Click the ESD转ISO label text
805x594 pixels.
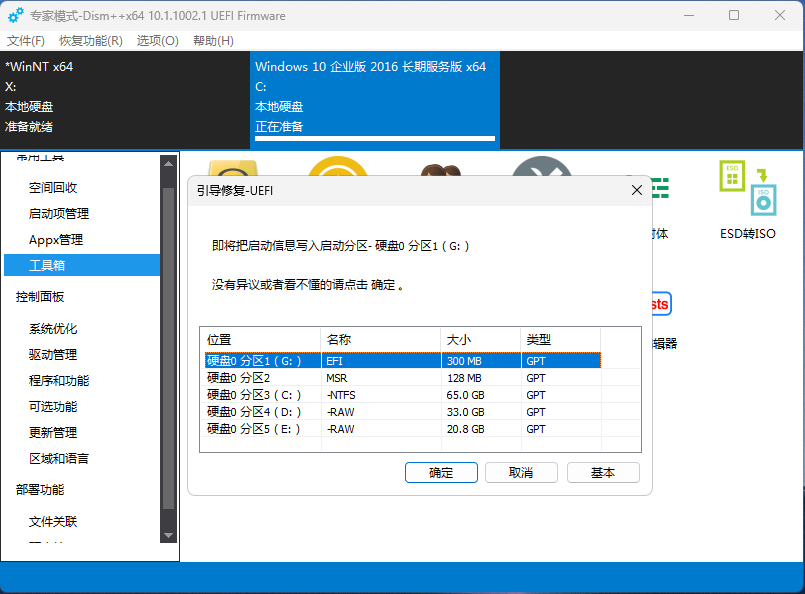(x=748, y=234)
